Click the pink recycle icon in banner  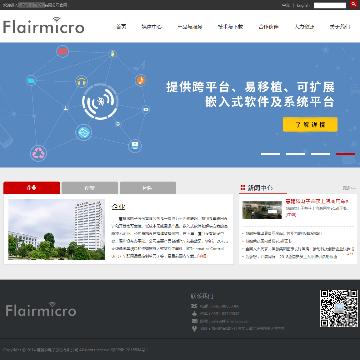click(x=39, y=153)
